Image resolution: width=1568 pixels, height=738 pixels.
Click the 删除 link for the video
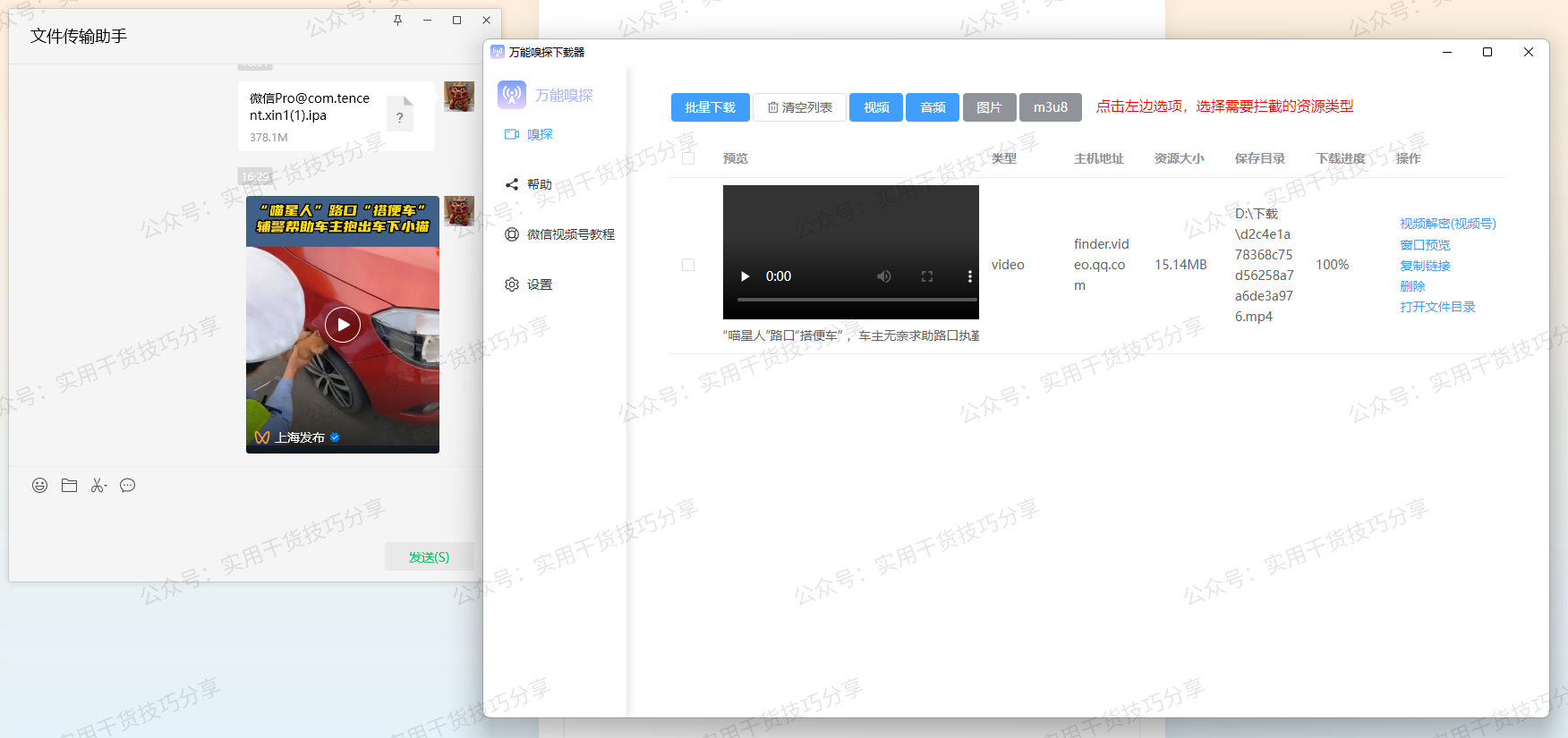pyautogui.click(x=1412, y=286)
